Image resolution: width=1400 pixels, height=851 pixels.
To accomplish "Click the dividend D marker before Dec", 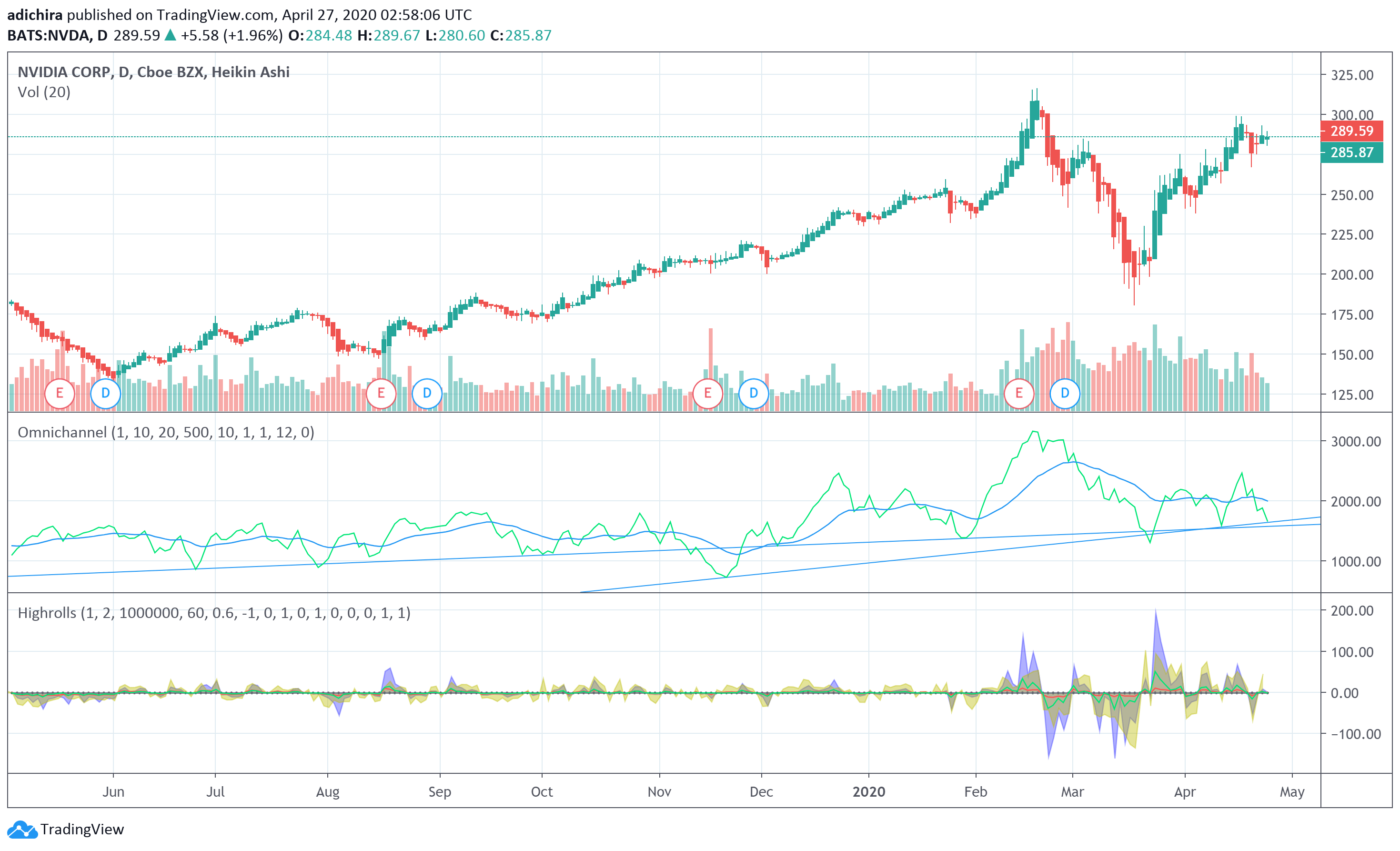I will pos(754,394).
